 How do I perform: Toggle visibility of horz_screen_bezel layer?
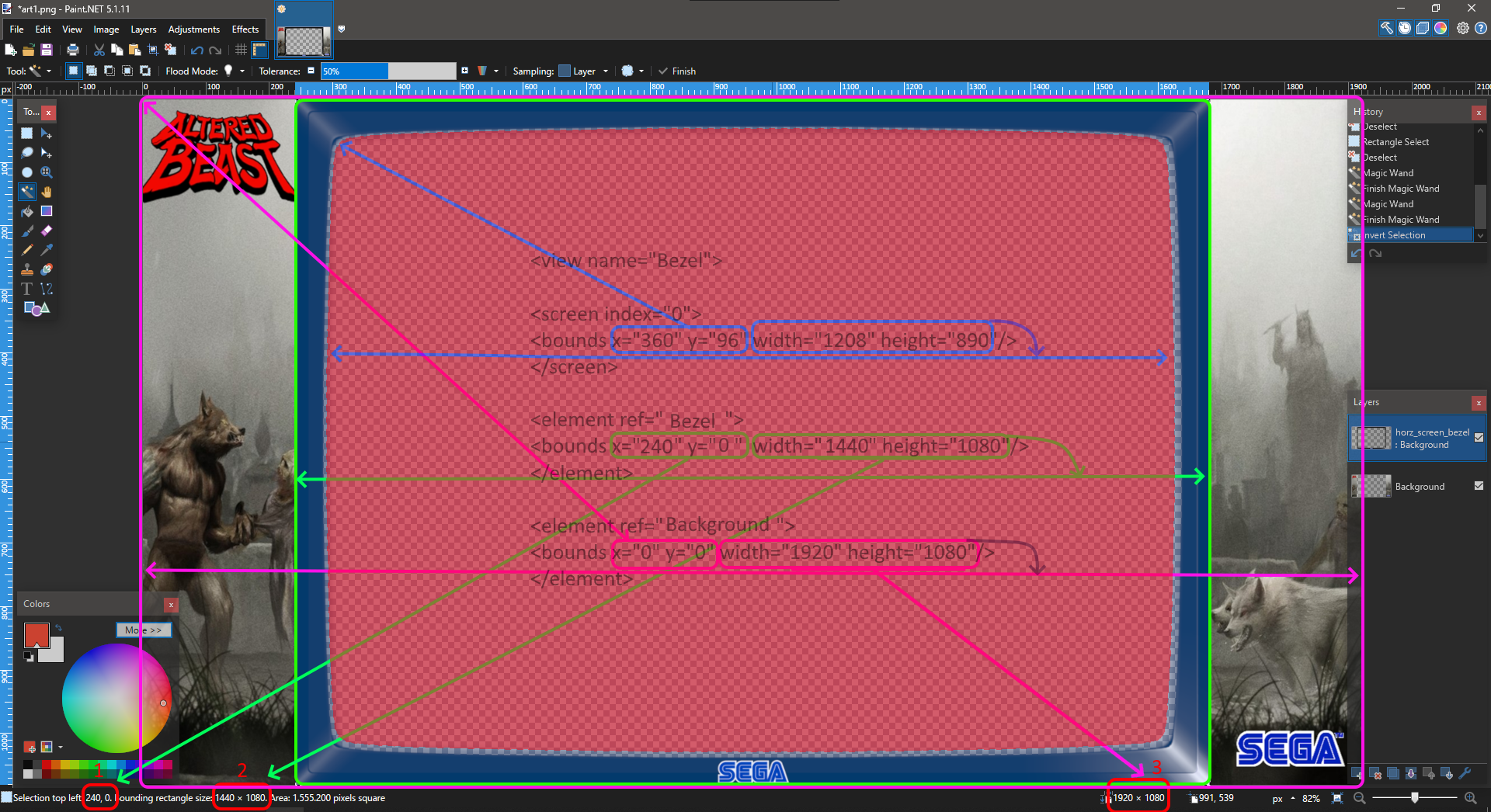(1479, 438)
